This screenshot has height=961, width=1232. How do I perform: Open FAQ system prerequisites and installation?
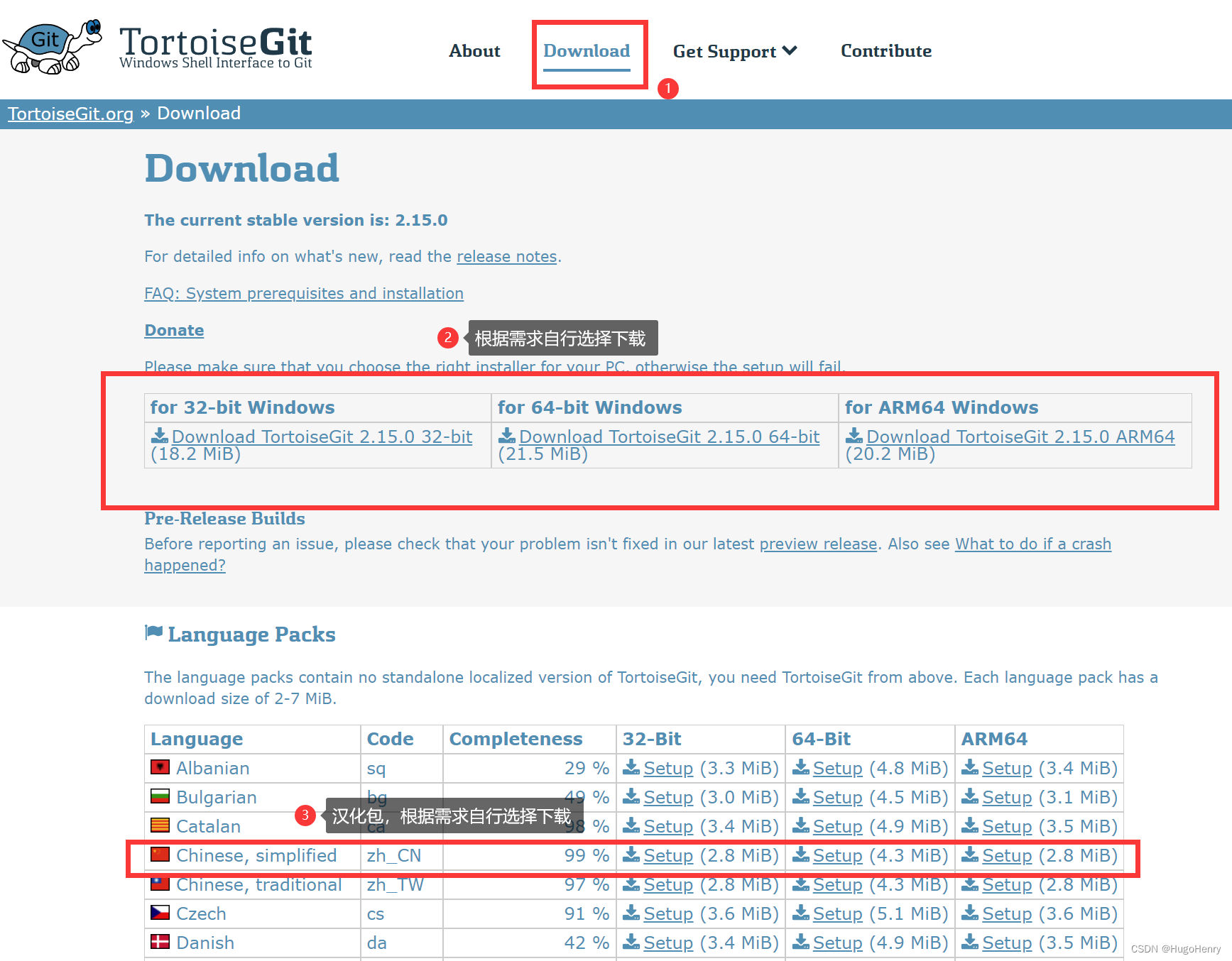(304, 293)
